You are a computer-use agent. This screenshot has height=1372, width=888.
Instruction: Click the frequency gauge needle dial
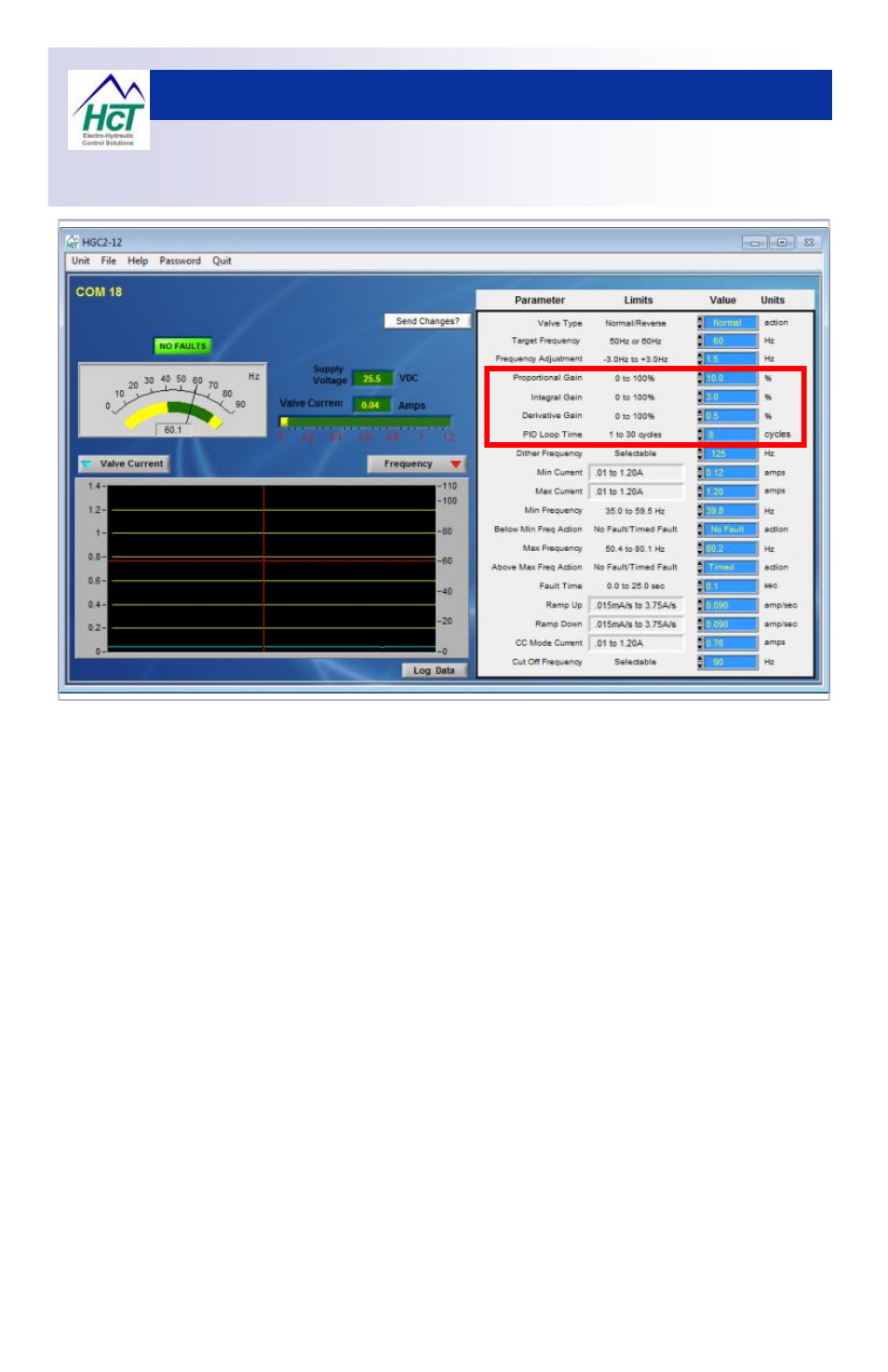[173, 400]
